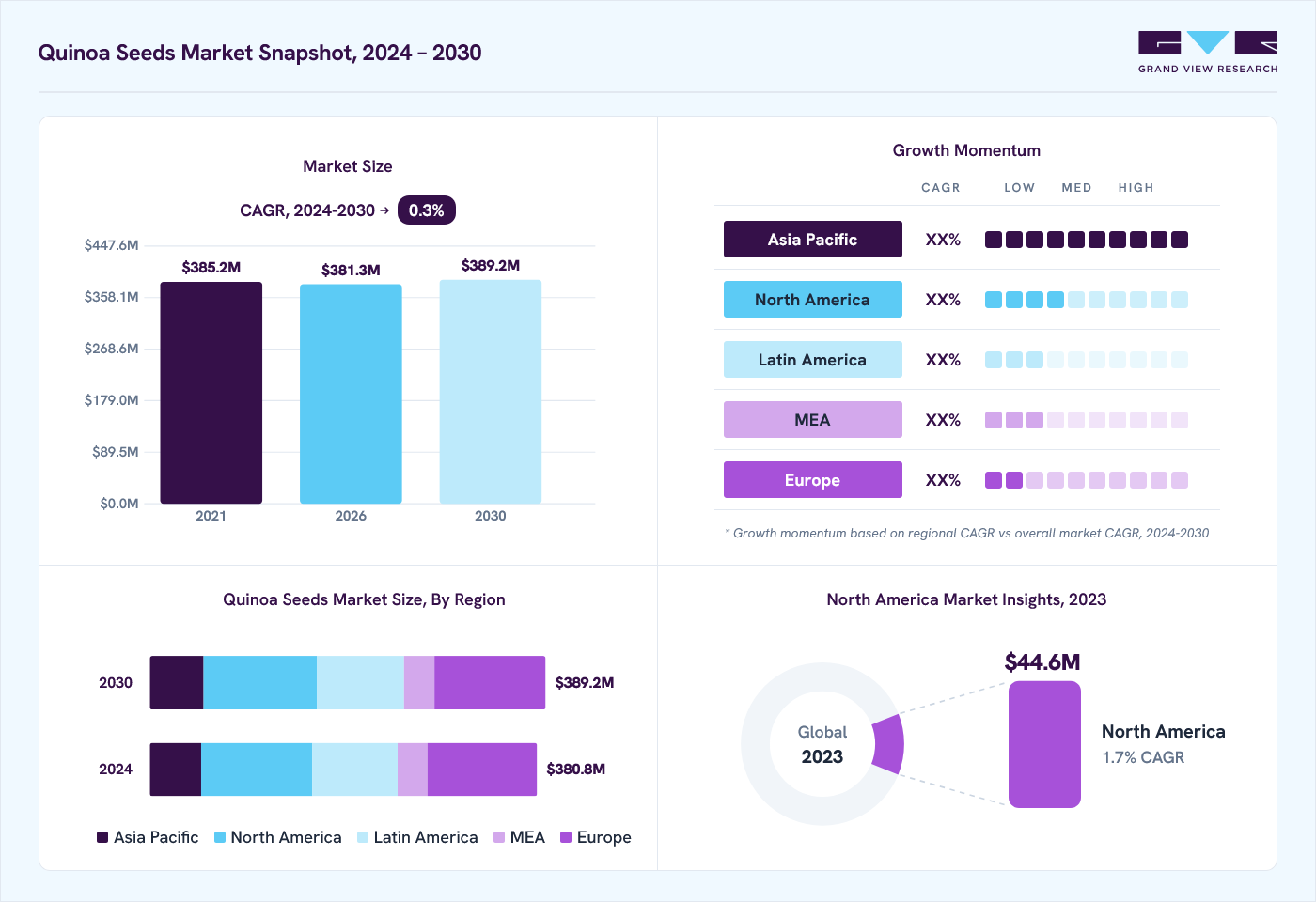Click the "$381.3M" value label
Viewport: 1316px width, 902px height.
351,271
